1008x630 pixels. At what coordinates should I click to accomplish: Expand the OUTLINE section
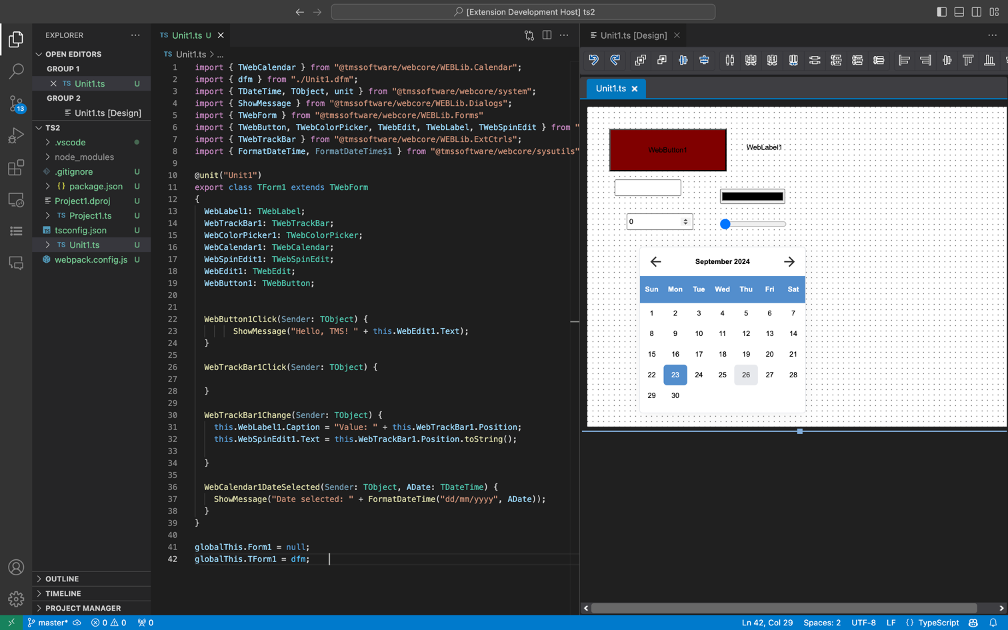point(91,579)
